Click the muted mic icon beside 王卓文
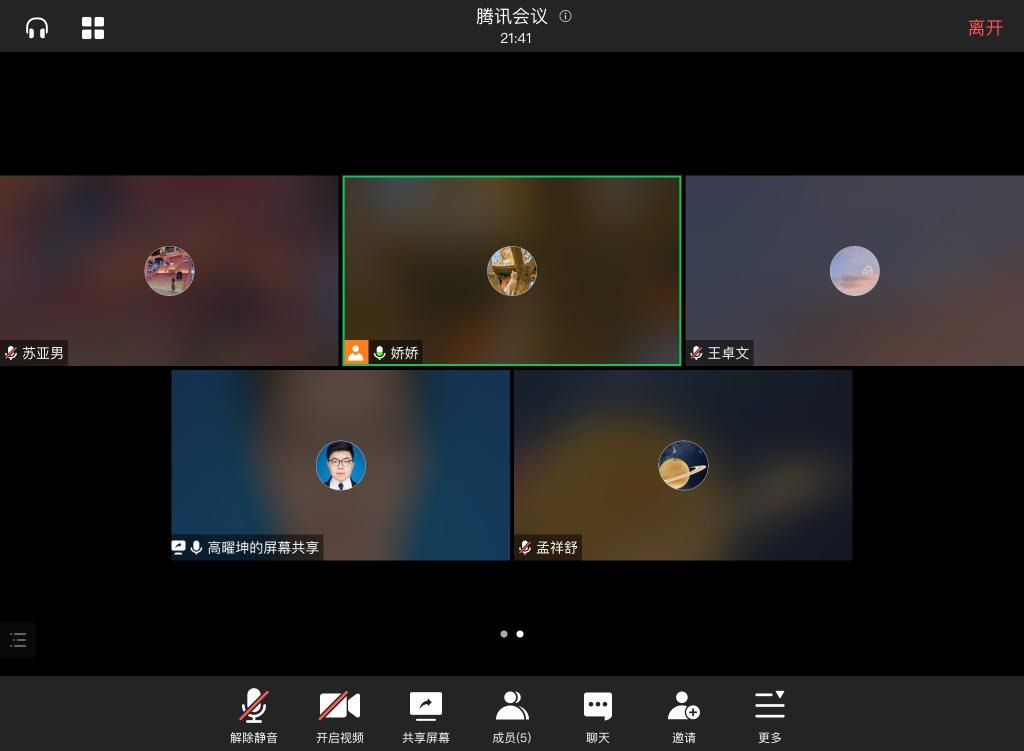 [x=697, y=353]
